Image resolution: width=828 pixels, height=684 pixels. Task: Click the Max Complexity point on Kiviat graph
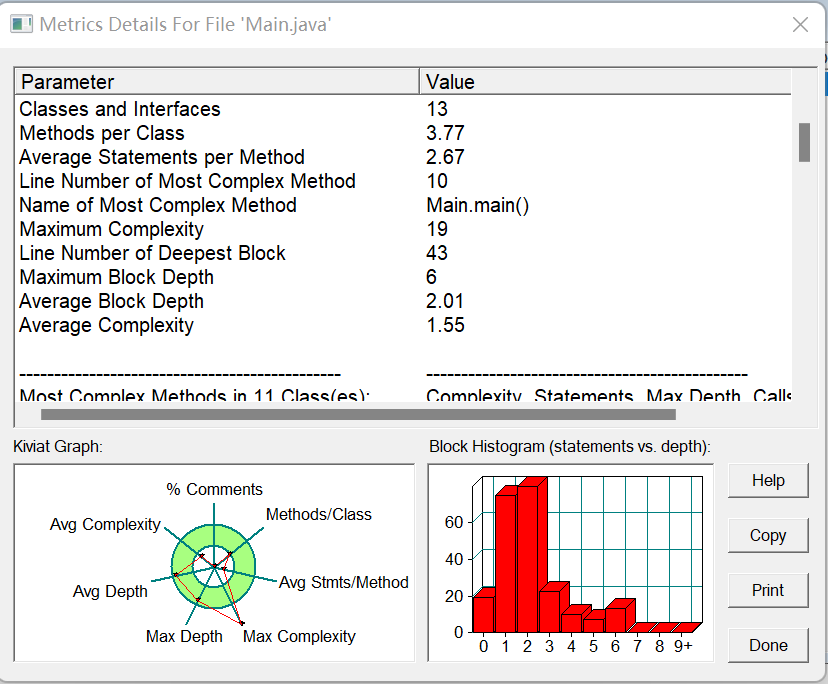pyautogui.click(x=242, y=623)
